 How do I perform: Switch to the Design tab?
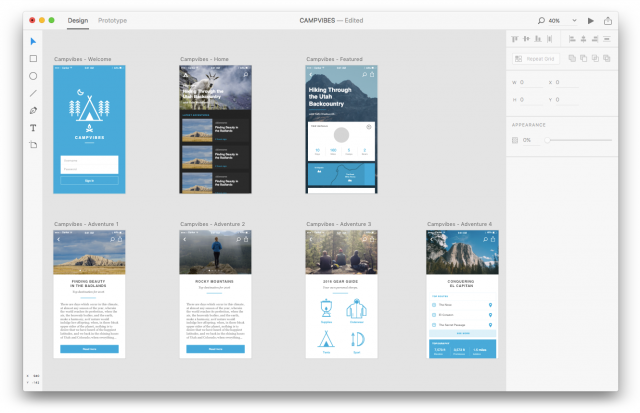[x=77, y=20]
